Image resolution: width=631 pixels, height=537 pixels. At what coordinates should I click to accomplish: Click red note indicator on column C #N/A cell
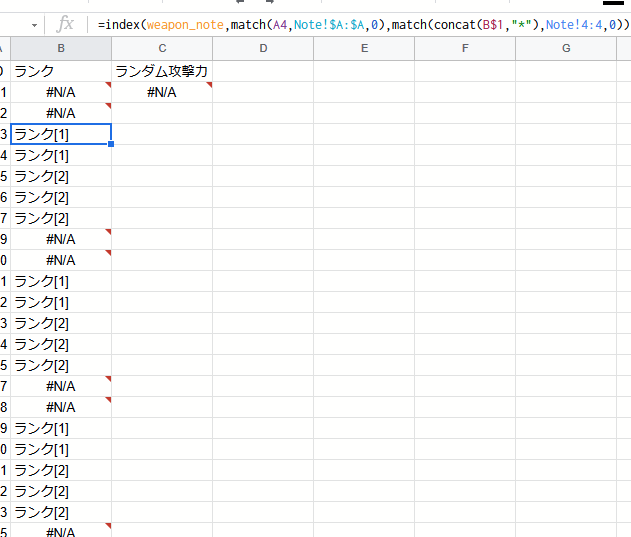tap(209, 85)
